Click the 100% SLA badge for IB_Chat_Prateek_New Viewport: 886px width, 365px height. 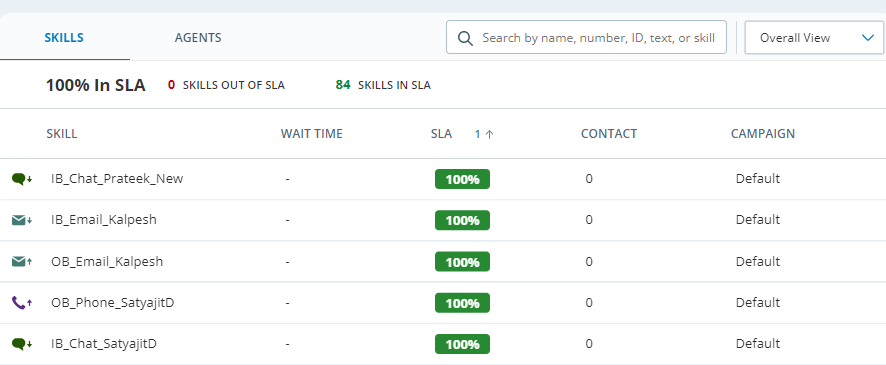tap(462, 180)
